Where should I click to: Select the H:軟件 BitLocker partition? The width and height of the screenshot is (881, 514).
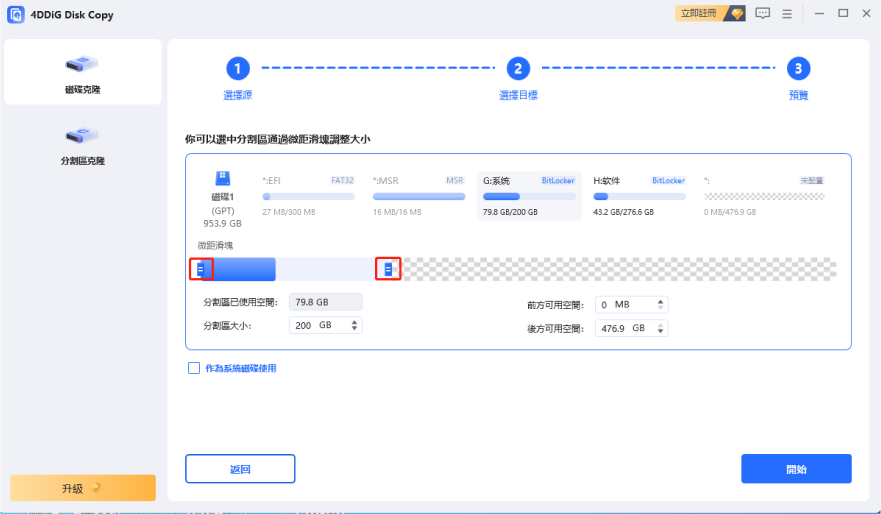tap(639, 196)
